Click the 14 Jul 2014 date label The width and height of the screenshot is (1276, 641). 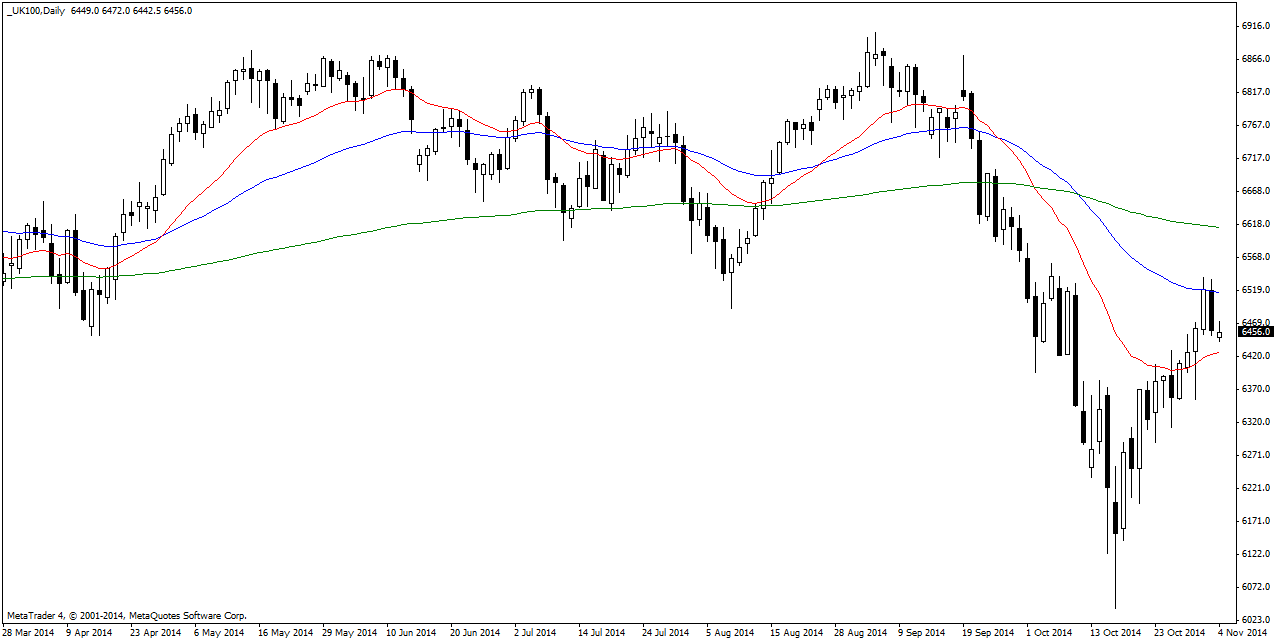(x=603, y=632)
